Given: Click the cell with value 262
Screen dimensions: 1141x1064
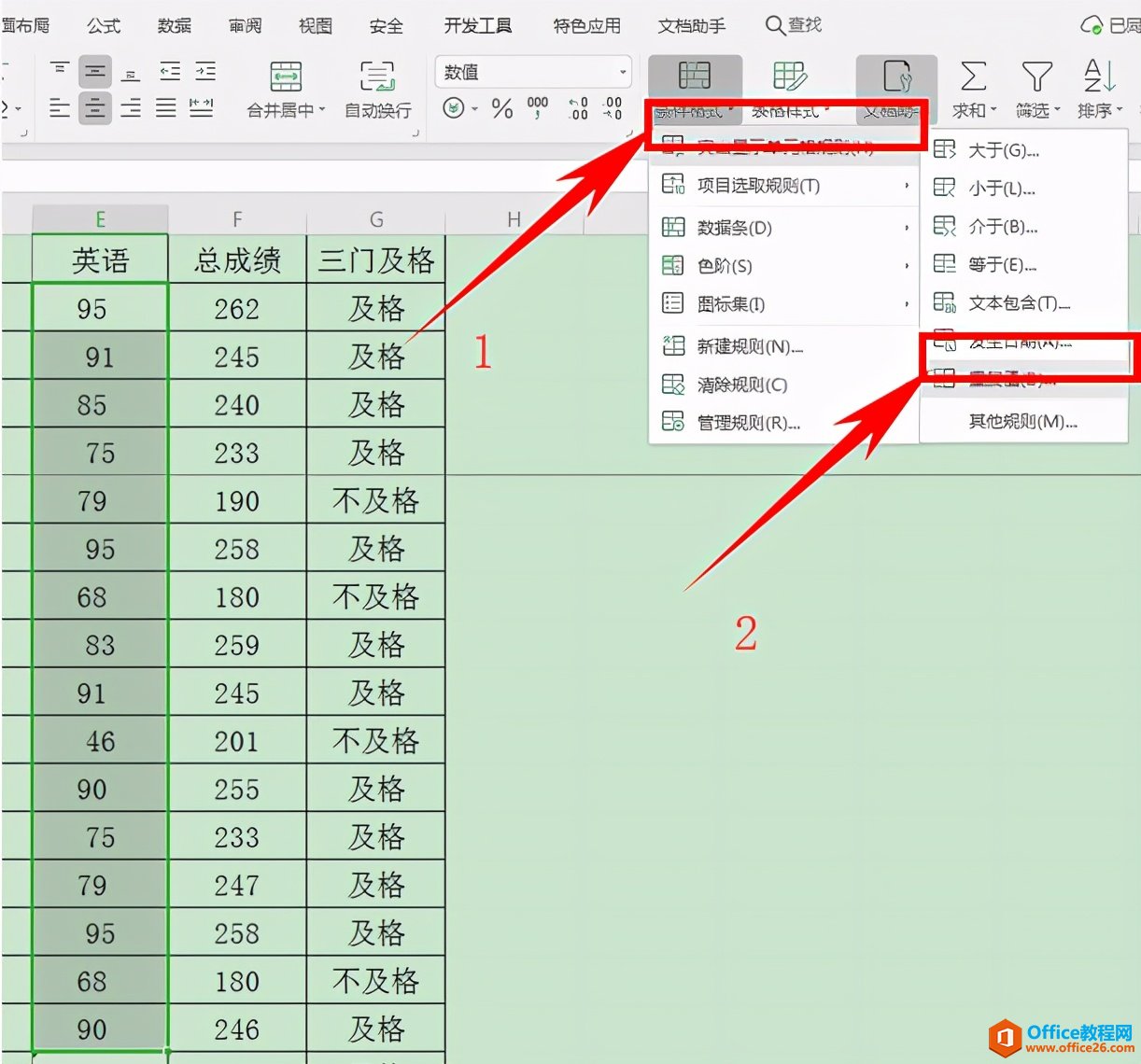Looking at the screenshot, I should 237,308.
